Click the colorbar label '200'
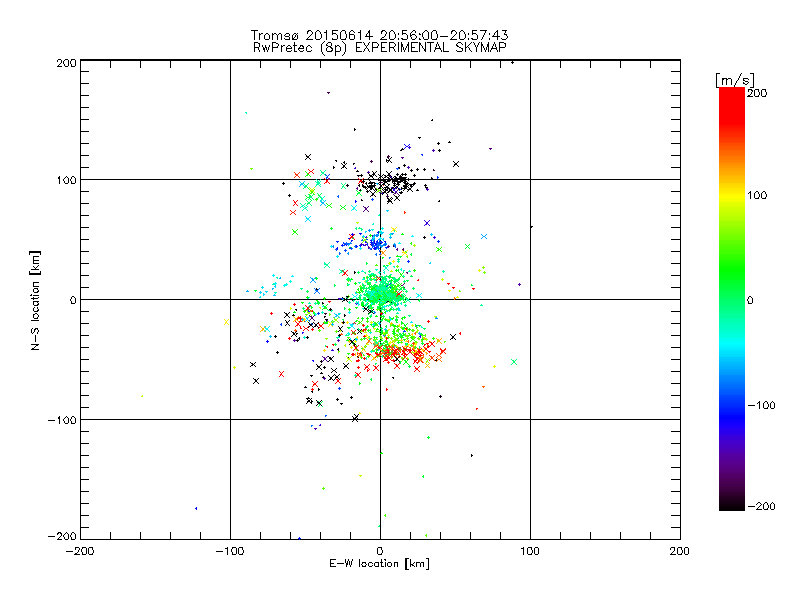This screenshot has height=600, width=800. (757, 93)
